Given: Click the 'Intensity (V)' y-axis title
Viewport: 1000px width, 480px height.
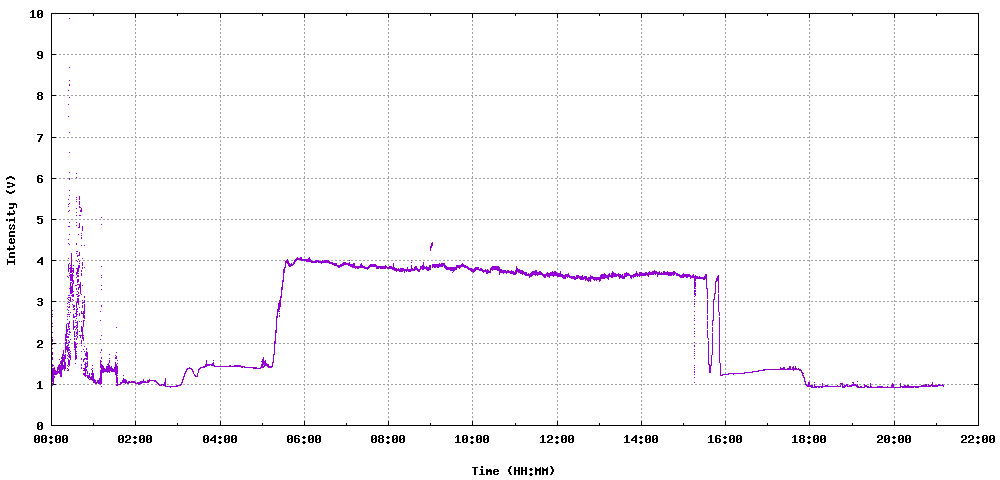Looking at the screenshot, I should pos(10,220).
